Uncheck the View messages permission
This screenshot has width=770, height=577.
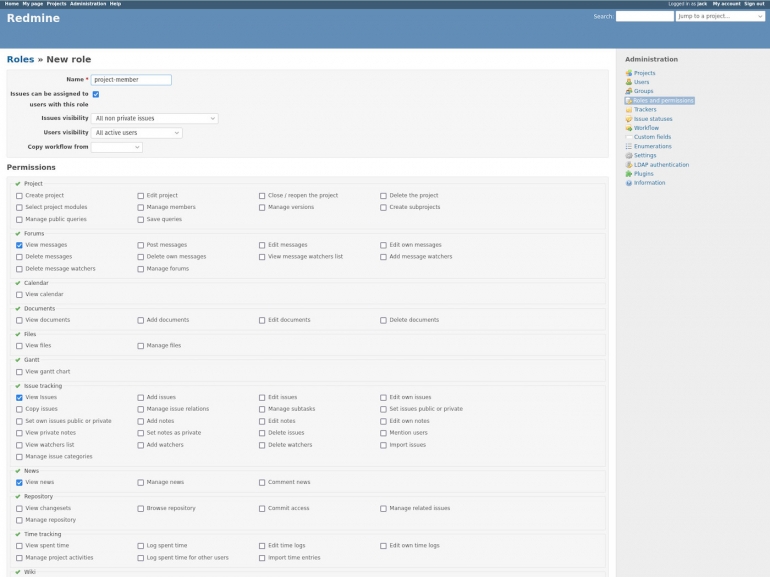point(19,245)
